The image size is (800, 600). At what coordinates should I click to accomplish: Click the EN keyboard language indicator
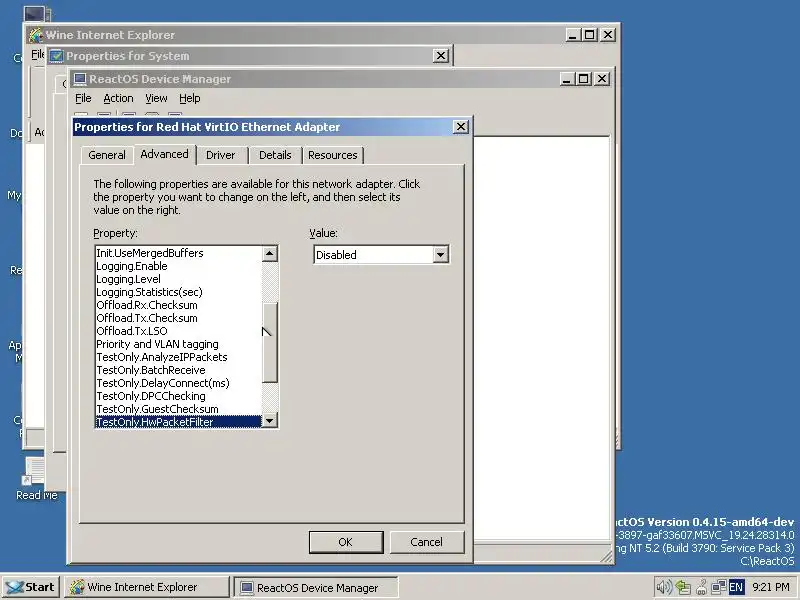pos(736,587)
